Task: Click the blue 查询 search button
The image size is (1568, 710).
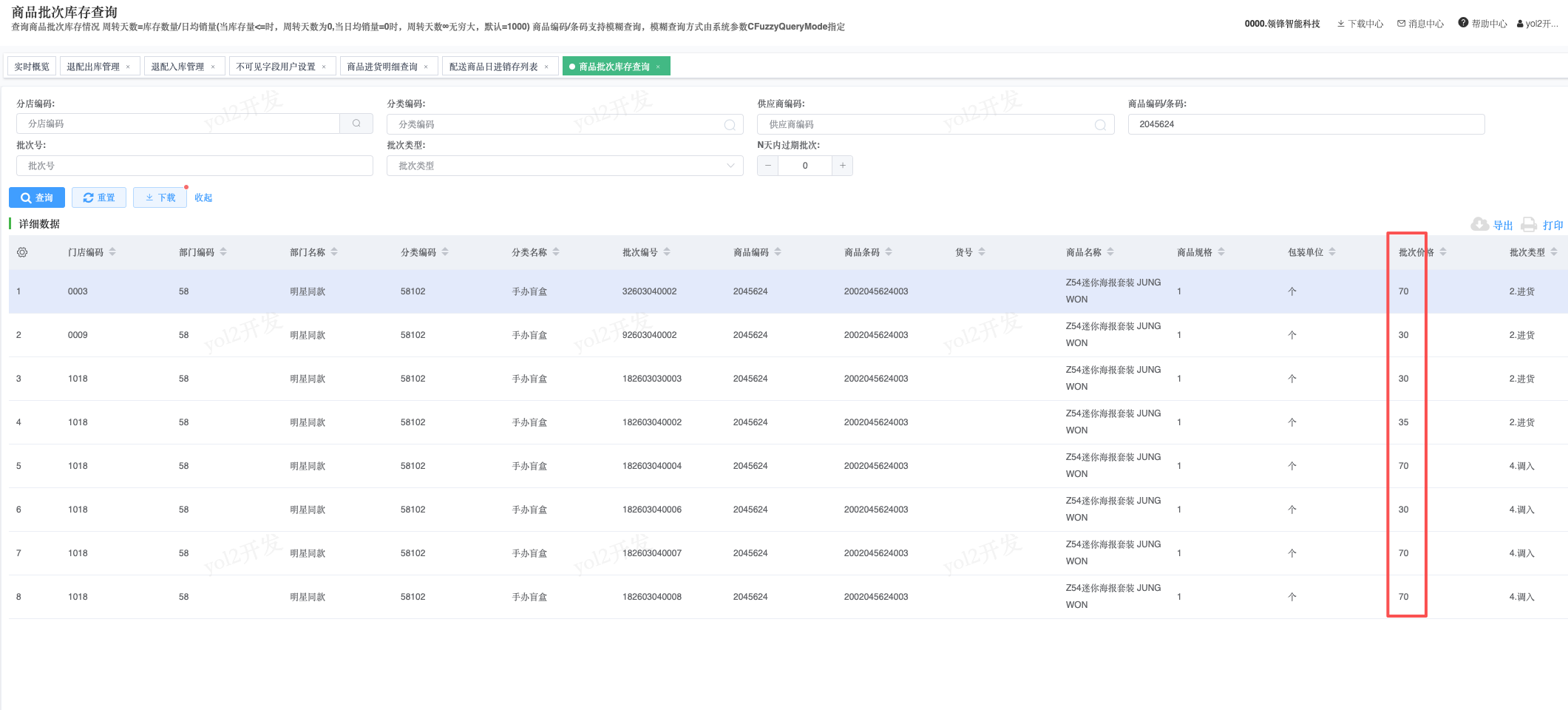Action: point(37,197)
